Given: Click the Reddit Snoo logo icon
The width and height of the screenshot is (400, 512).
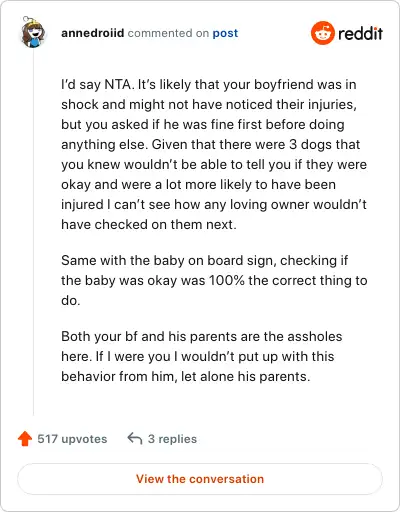Looking at the screenshot, I should coord(323,33).
